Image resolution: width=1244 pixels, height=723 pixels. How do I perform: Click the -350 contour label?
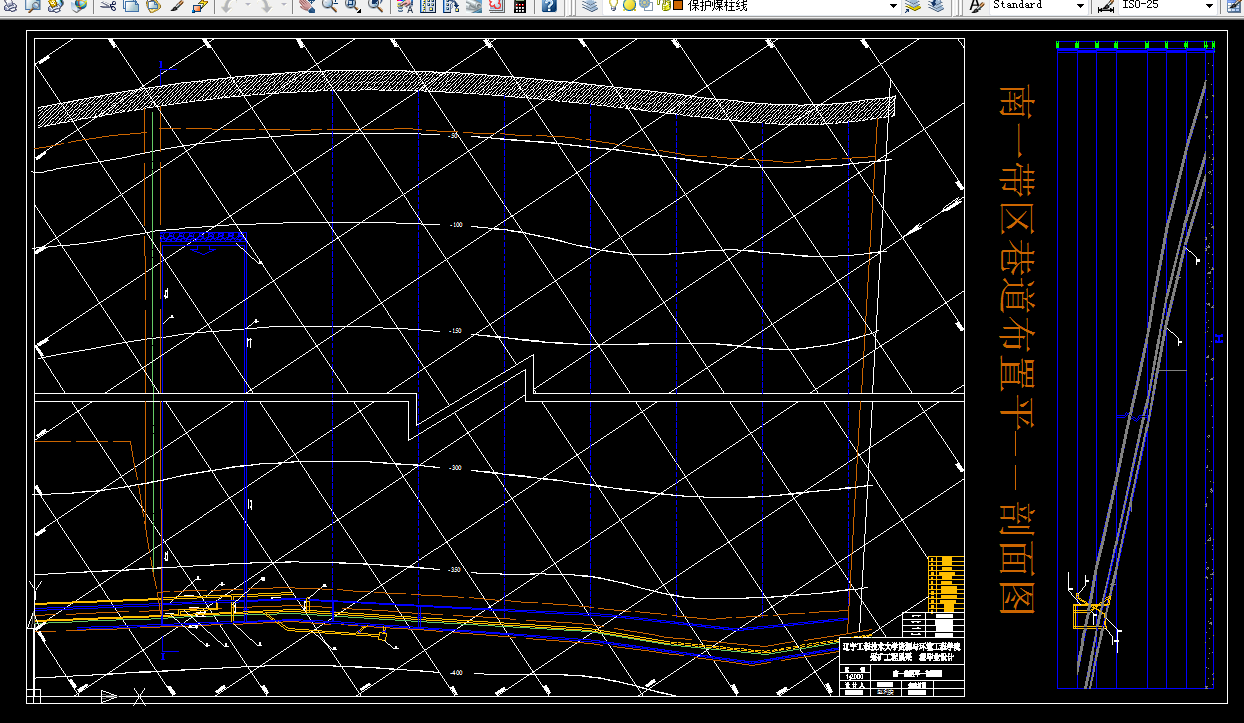[x=456, y=570]
